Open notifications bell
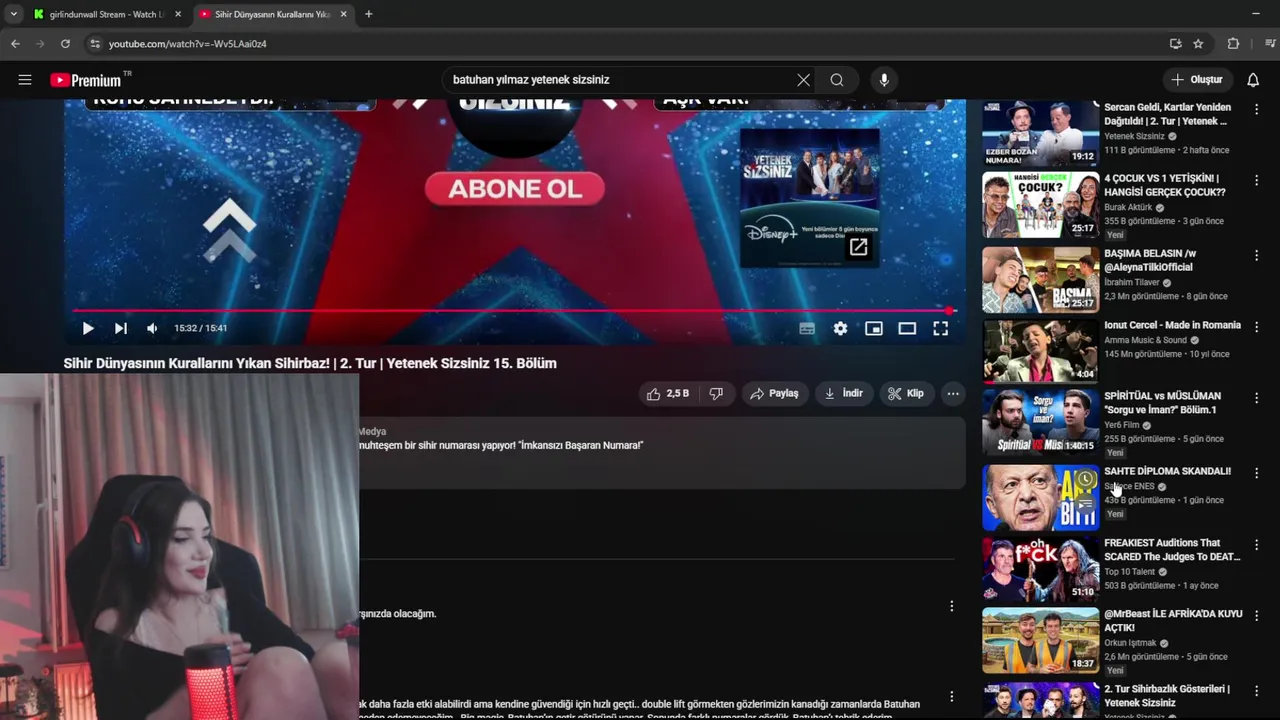Viewport: 1280px width, 720px height. (1253, 80)
